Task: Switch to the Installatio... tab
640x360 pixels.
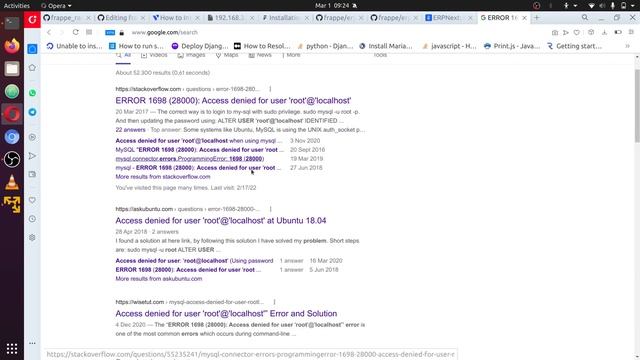Action: [284, 18]
